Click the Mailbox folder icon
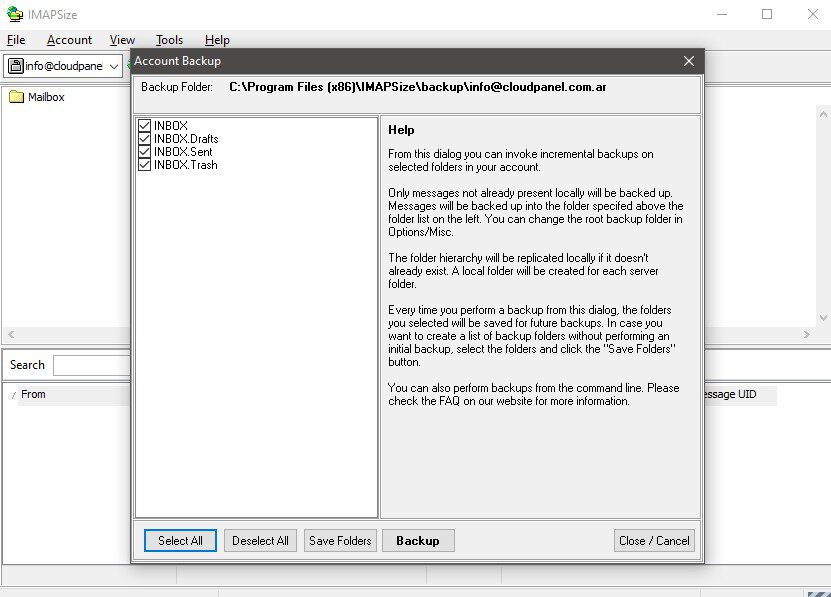This screenshot has width=831, height=597. 16,97
